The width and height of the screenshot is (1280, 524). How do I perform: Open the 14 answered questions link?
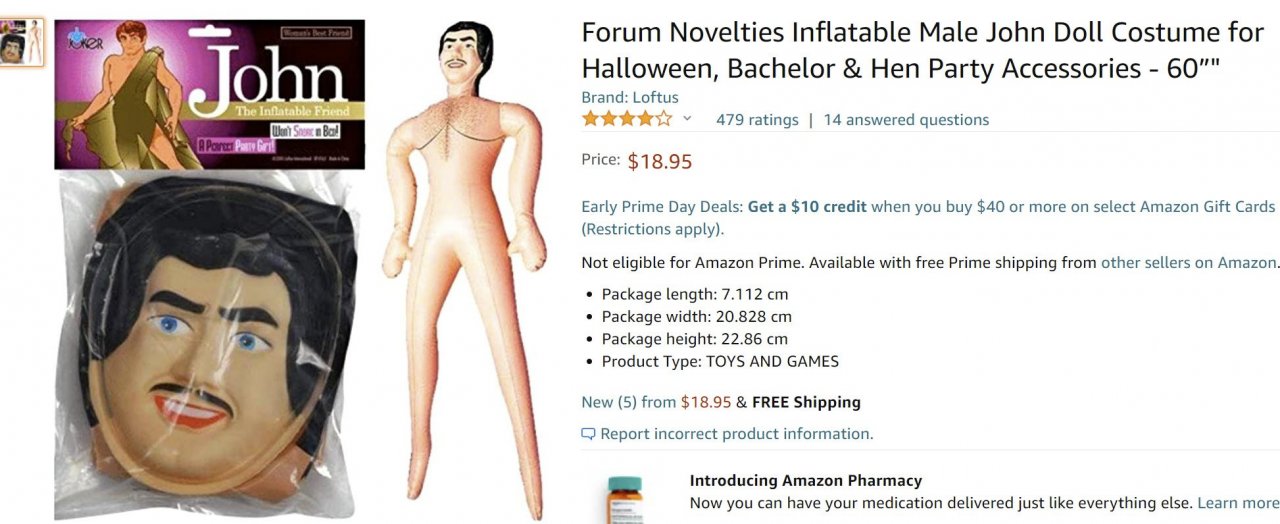[906, 120]
